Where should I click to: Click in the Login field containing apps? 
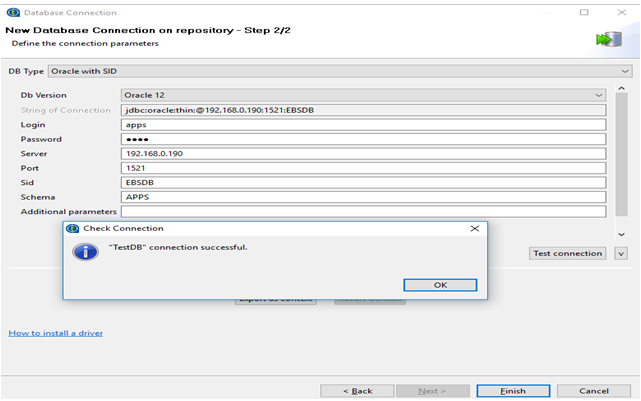[363, 125]
